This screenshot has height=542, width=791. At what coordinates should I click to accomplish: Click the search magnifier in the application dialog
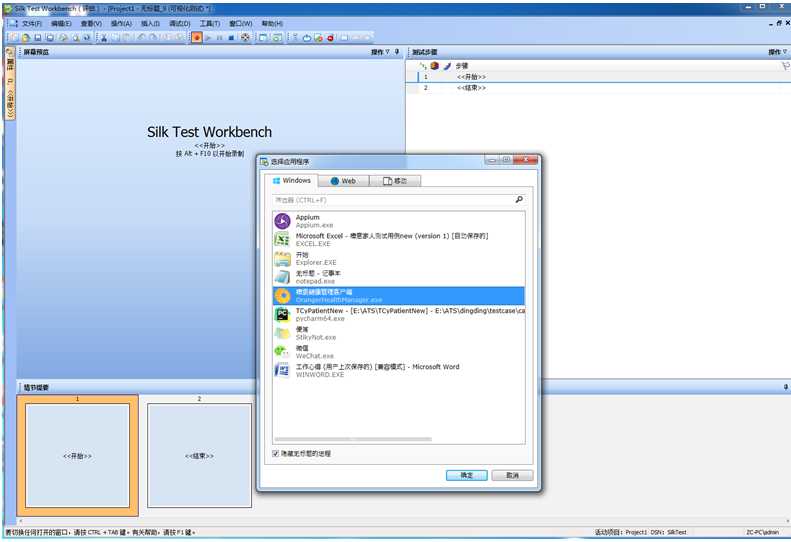tap(519, 200)
